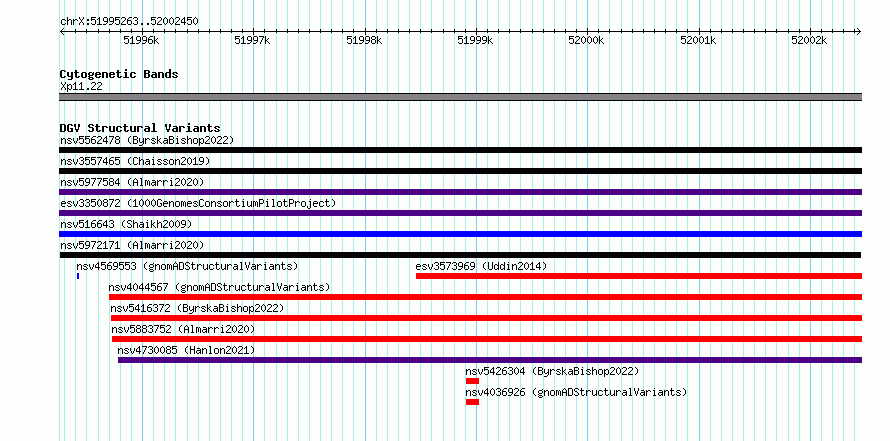This screenshot has width=890, height=441.
Task: Click the right arrowhead of the ruler
Action: click(x=859, y=31)
